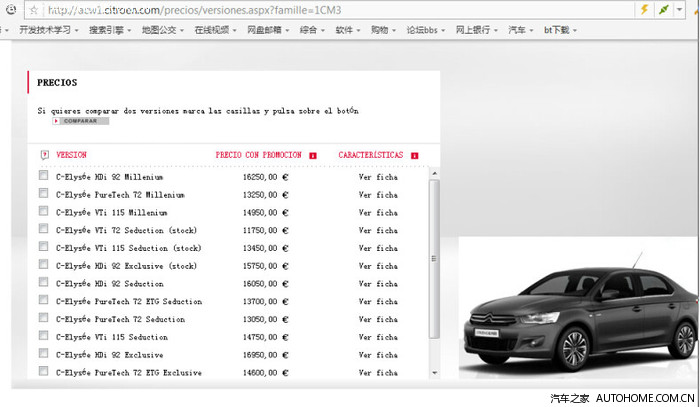700x407 pixels.
Task: Expand the 网上银行 bookmark folder
Action: tap(476, 30)
